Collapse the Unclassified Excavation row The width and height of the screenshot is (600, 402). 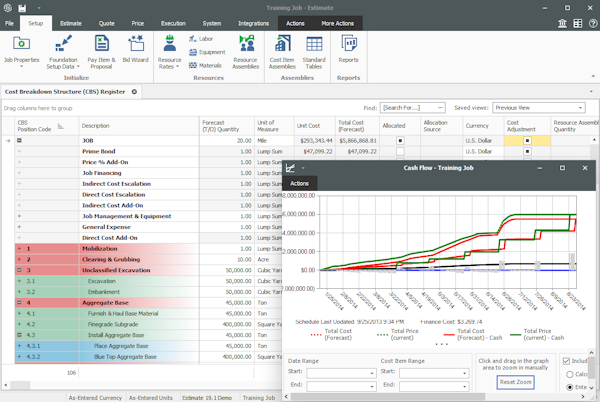(x=19, y=270)
